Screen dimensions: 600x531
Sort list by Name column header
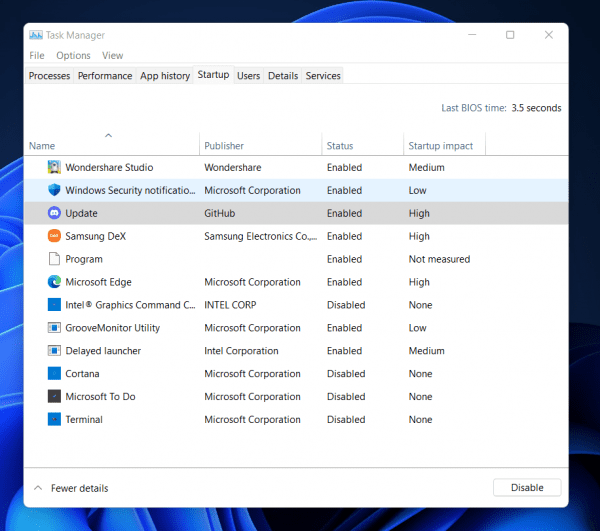tap(42, 146)
